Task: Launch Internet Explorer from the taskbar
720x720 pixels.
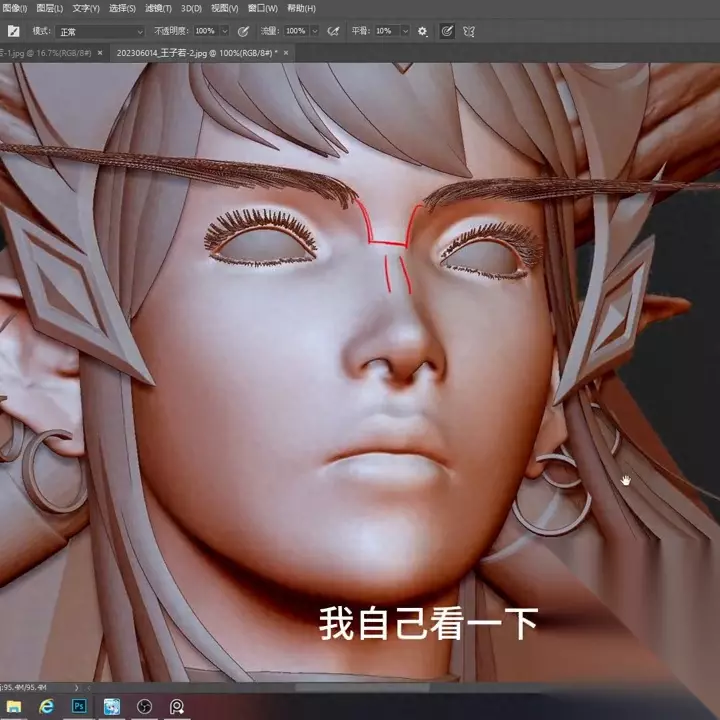Action: pyautogui.click(x=46, y=706)
